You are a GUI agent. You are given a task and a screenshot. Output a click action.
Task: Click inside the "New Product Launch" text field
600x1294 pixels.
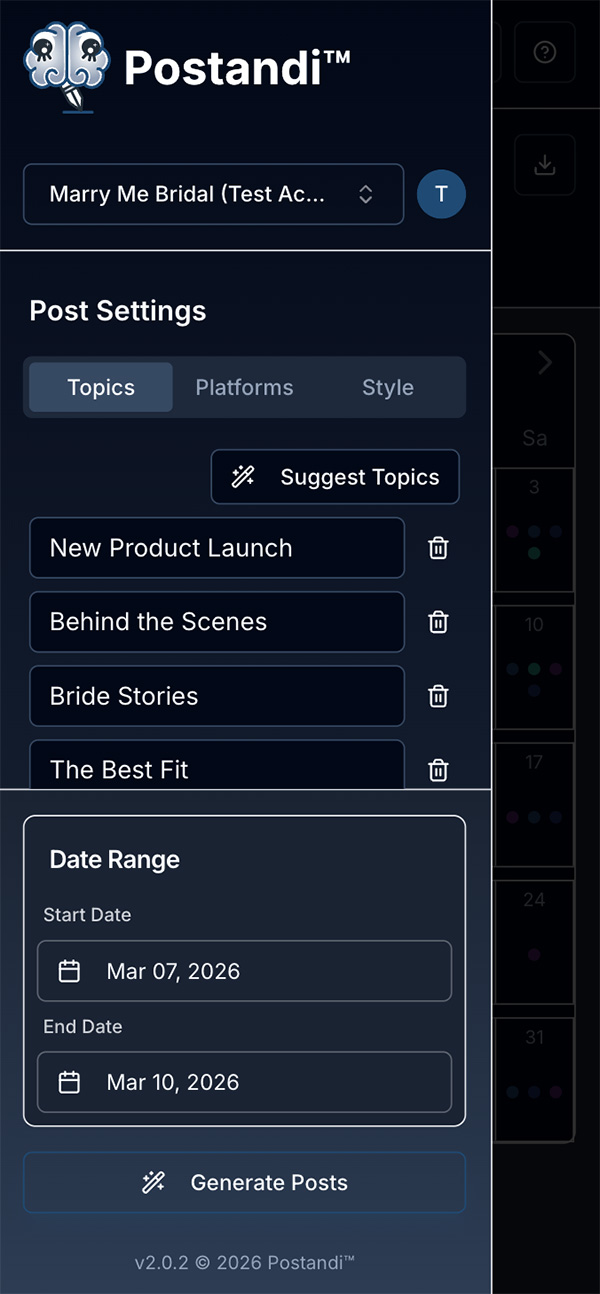click(217, 548)
